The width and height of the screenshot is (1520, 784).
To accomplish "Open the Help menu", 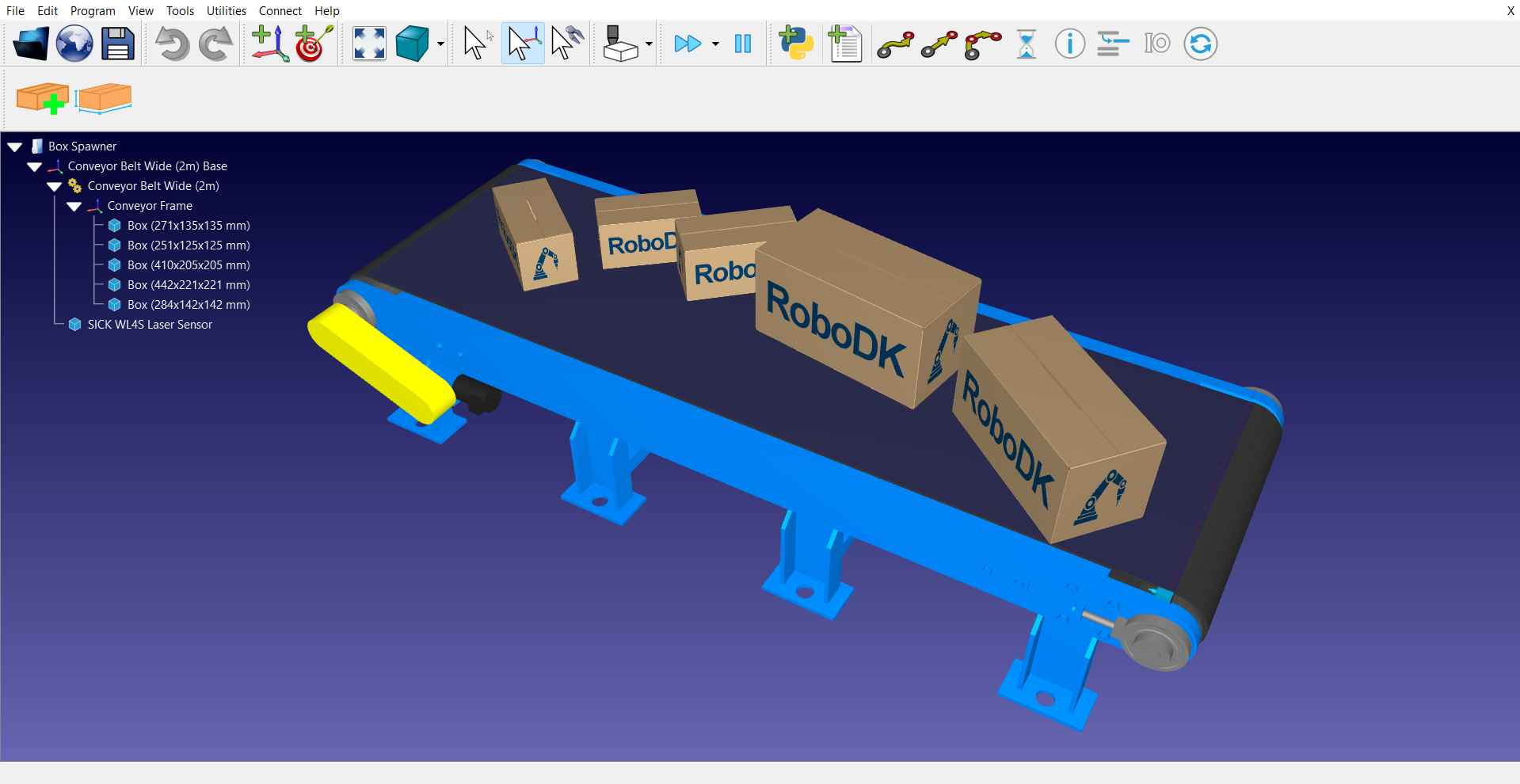I will (x=327, y=11).
